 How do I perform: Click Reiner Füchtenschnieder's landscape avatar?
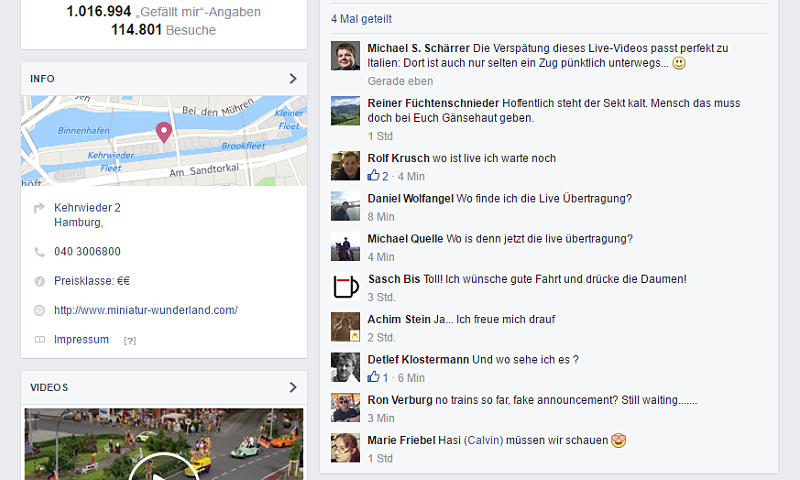pos(345,111)
